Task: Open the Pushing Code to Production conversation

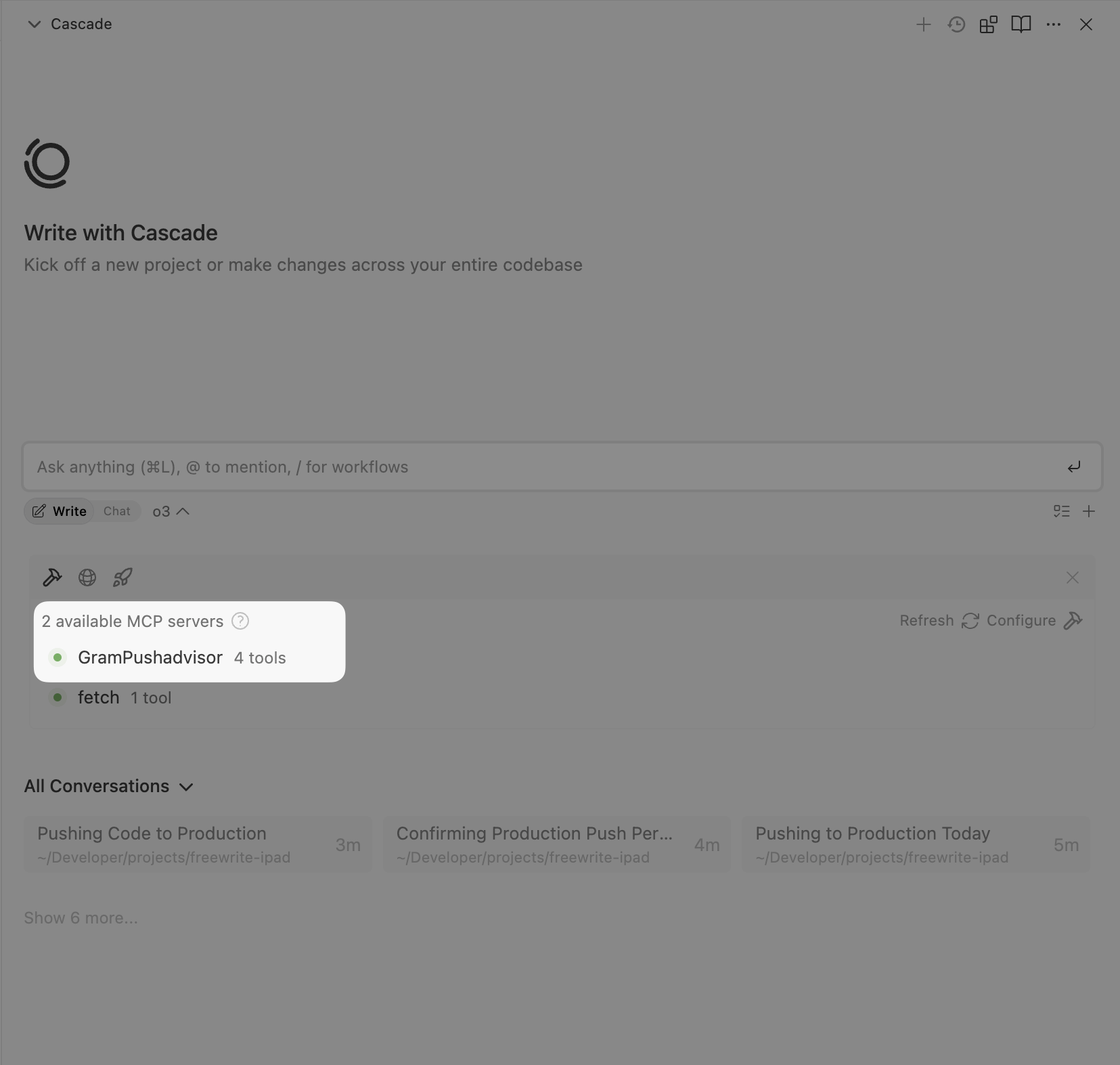Action: 198,844
